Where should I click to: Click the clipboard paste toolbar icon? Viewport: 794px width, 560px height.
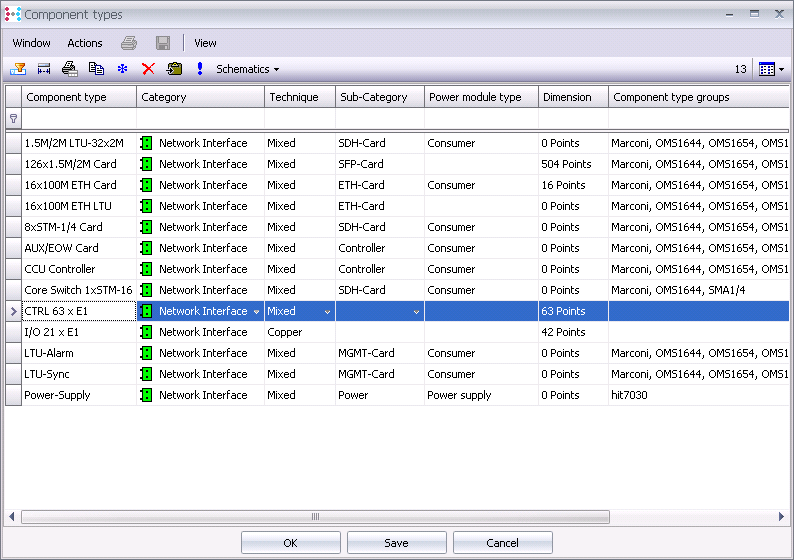point(175,69)
